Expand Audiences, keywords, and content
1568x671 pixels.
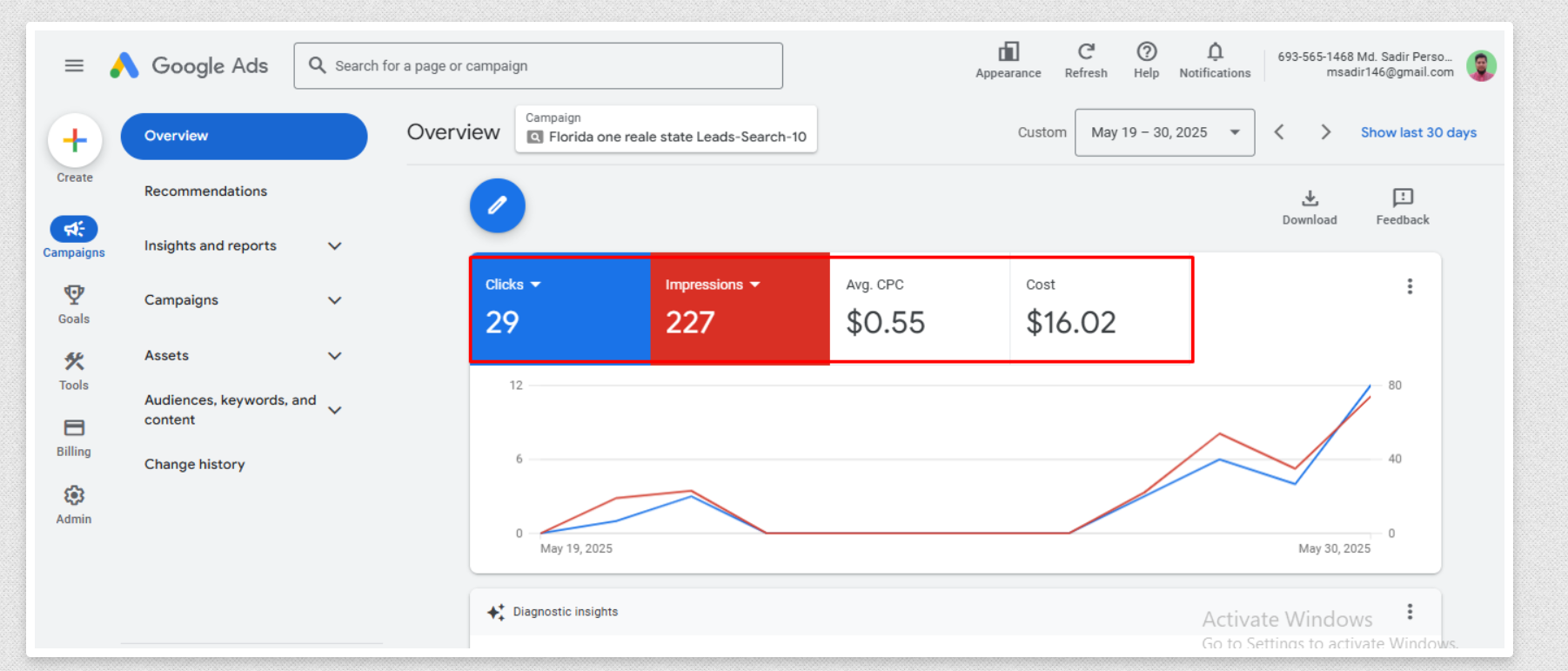click(x=334, y=410)
